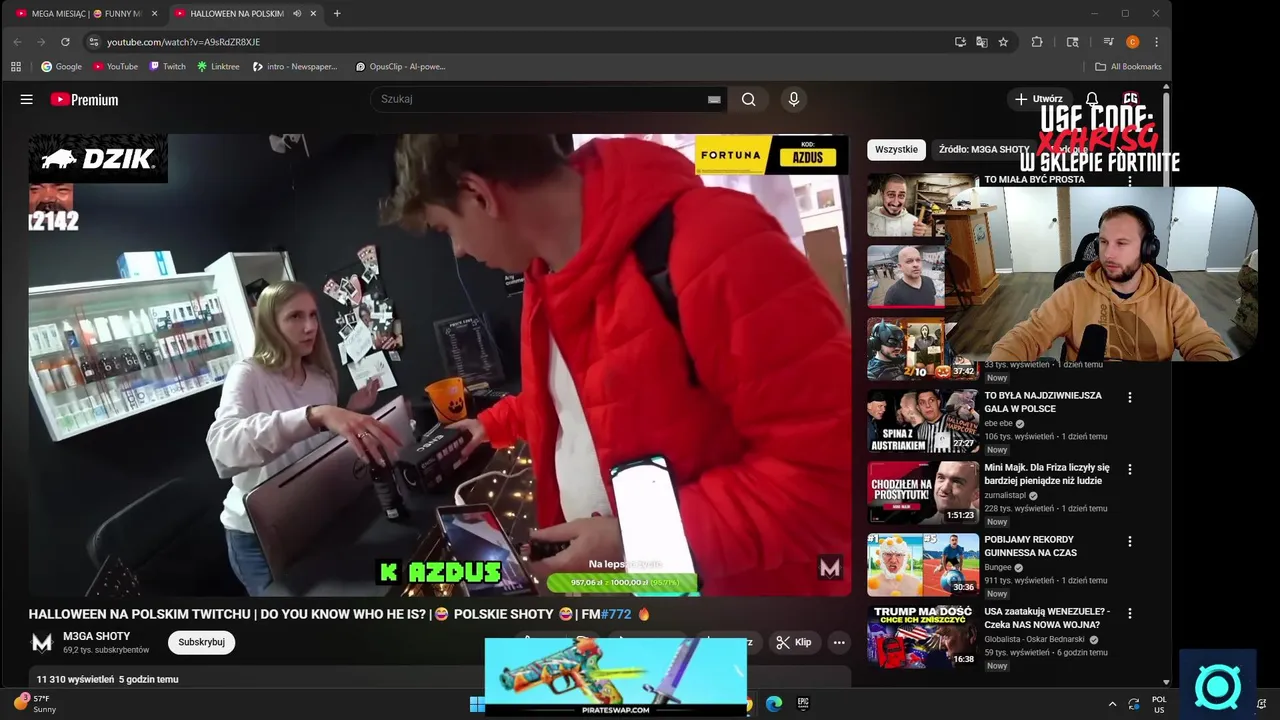
Task: Open the translate page icon
Action: click(982, 42)
